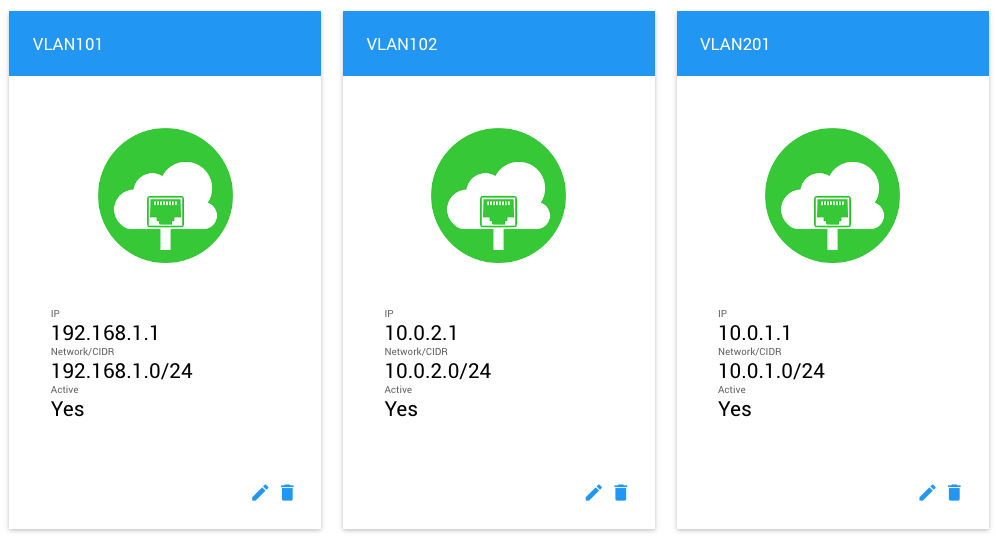Click the IP address 192.168.1.1
Image resolution: width=996 pixels, height=543 pixels.
point(105,333)
